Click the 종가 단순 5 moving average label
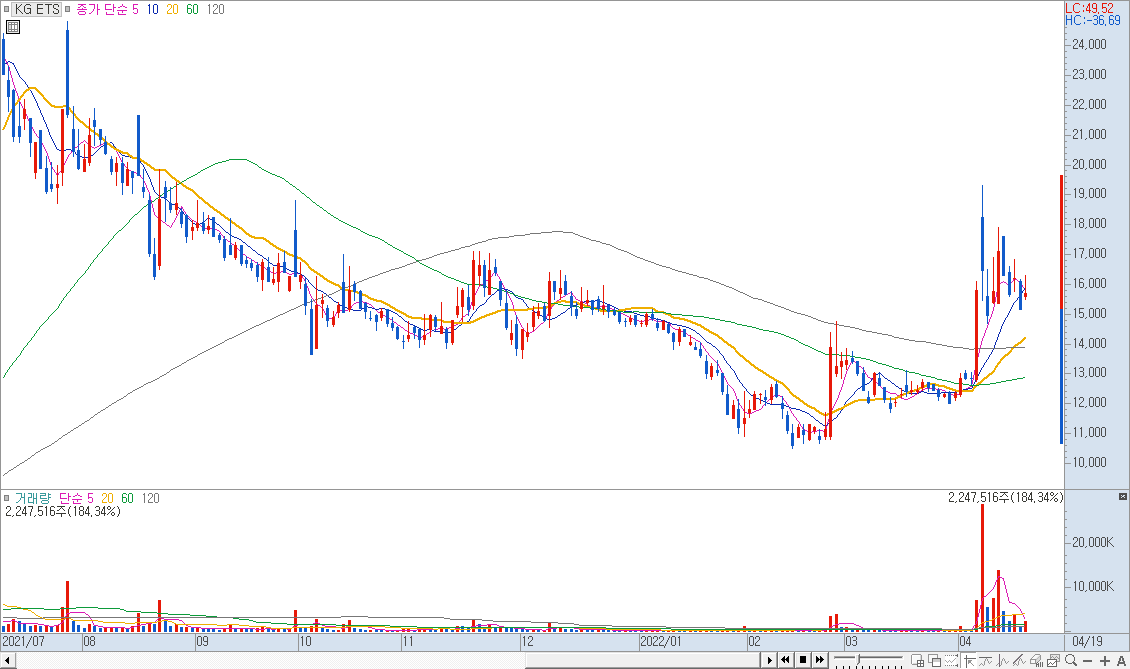The image size is (1130, 669). click(x=107, y=9)
